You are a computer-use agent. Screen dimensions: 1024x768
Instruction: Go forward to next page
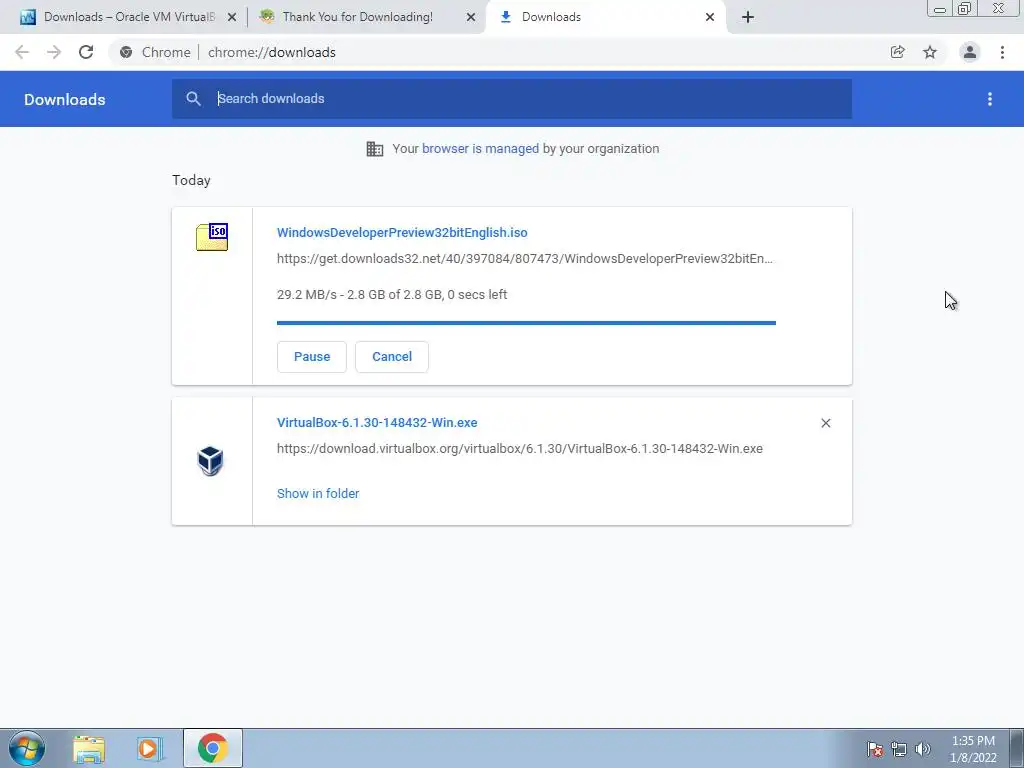tap(54, 52)
